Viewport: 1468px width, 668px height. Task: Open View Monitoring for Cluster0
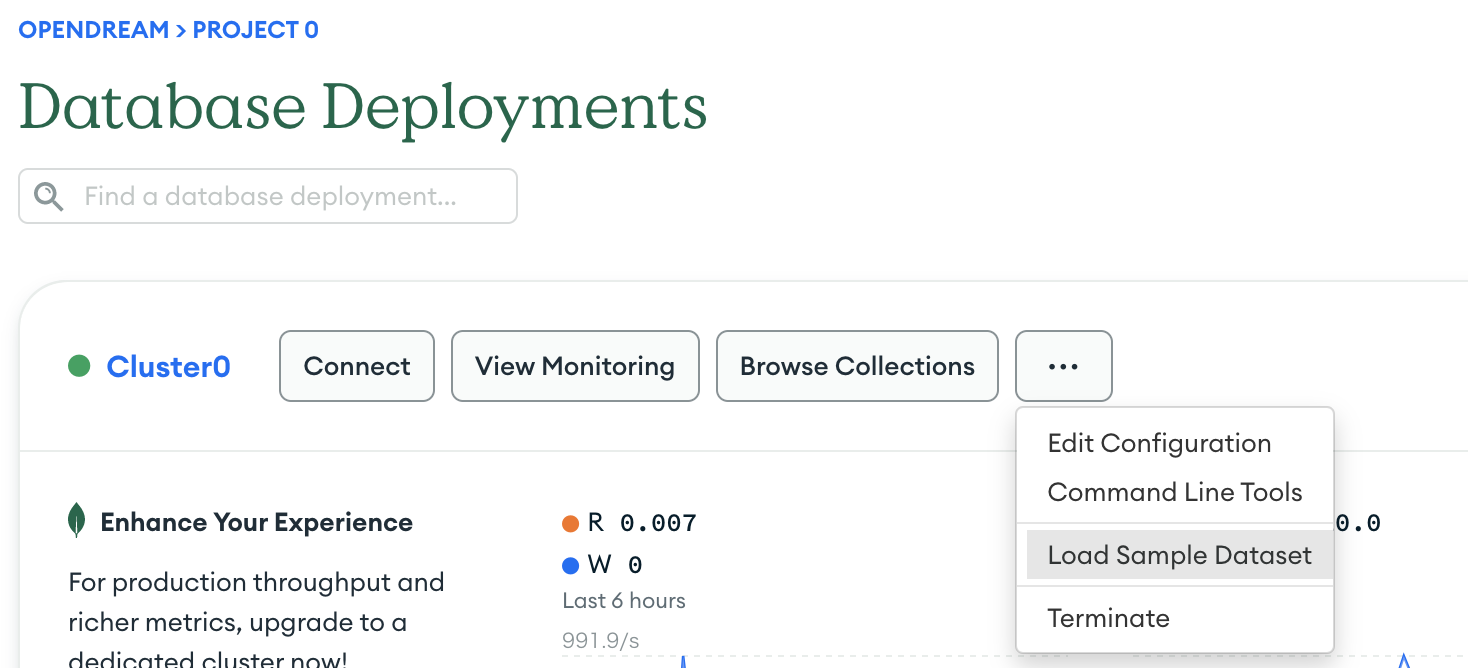point(575,366)
